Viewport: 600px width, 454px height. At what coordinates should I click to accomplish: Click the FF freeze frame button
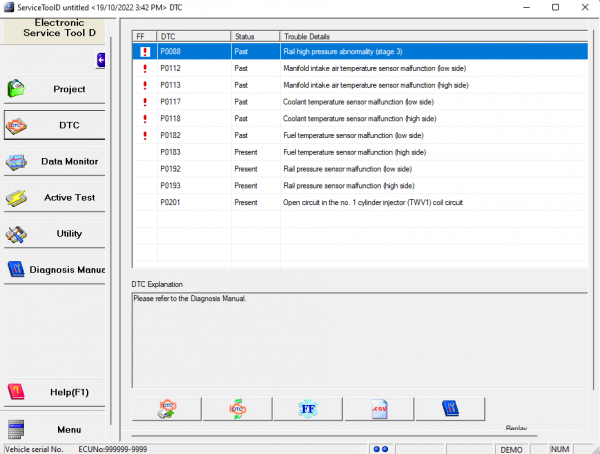pos(307,408)
